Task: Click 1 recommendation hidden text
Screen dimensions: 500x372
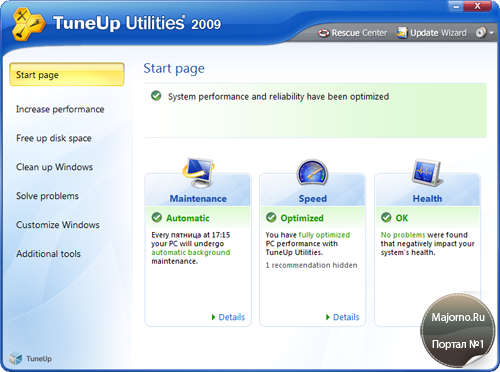Action: [311, 265]
